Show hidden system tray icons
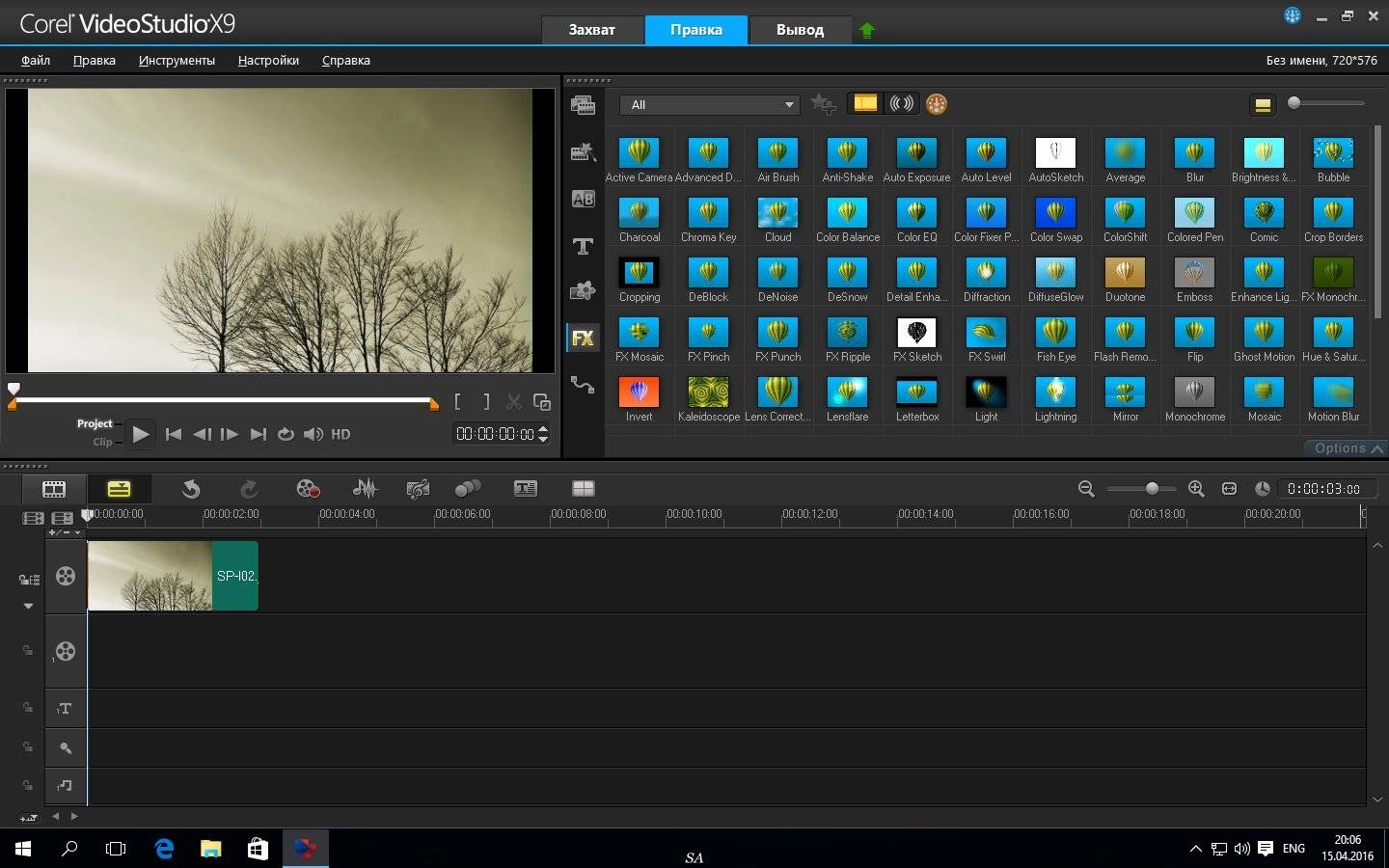The width and height of the screenshot is (1389, 868). point(1195,849)
